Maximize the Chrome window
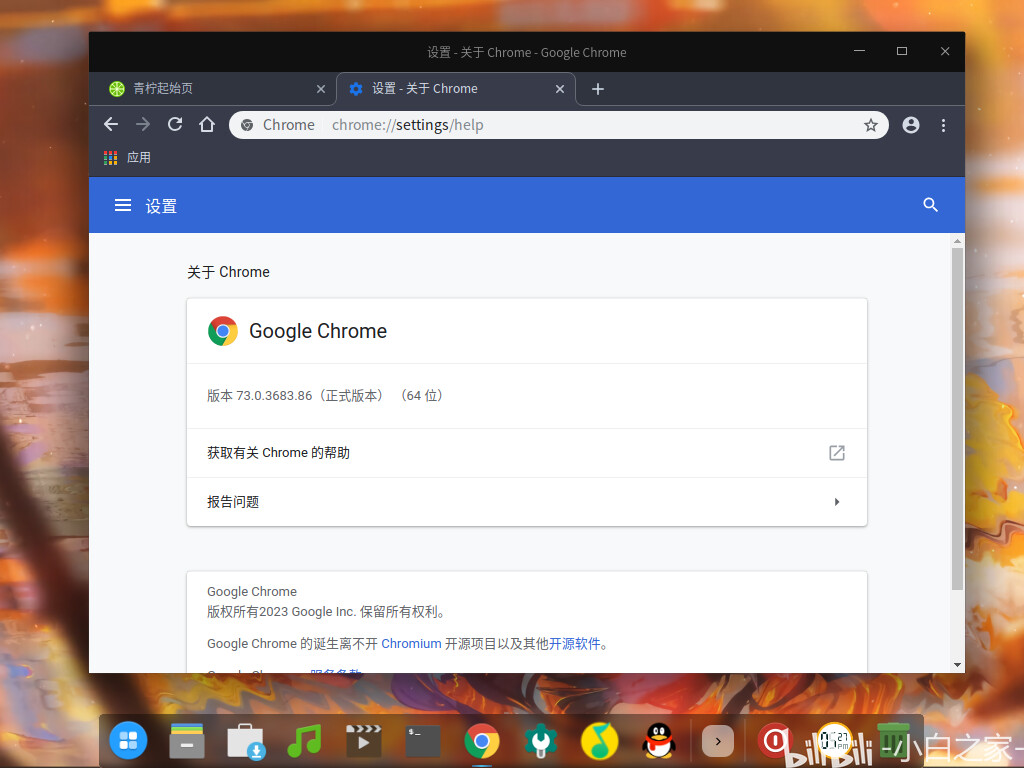The image size is (1024, 768). pos(902,51)
